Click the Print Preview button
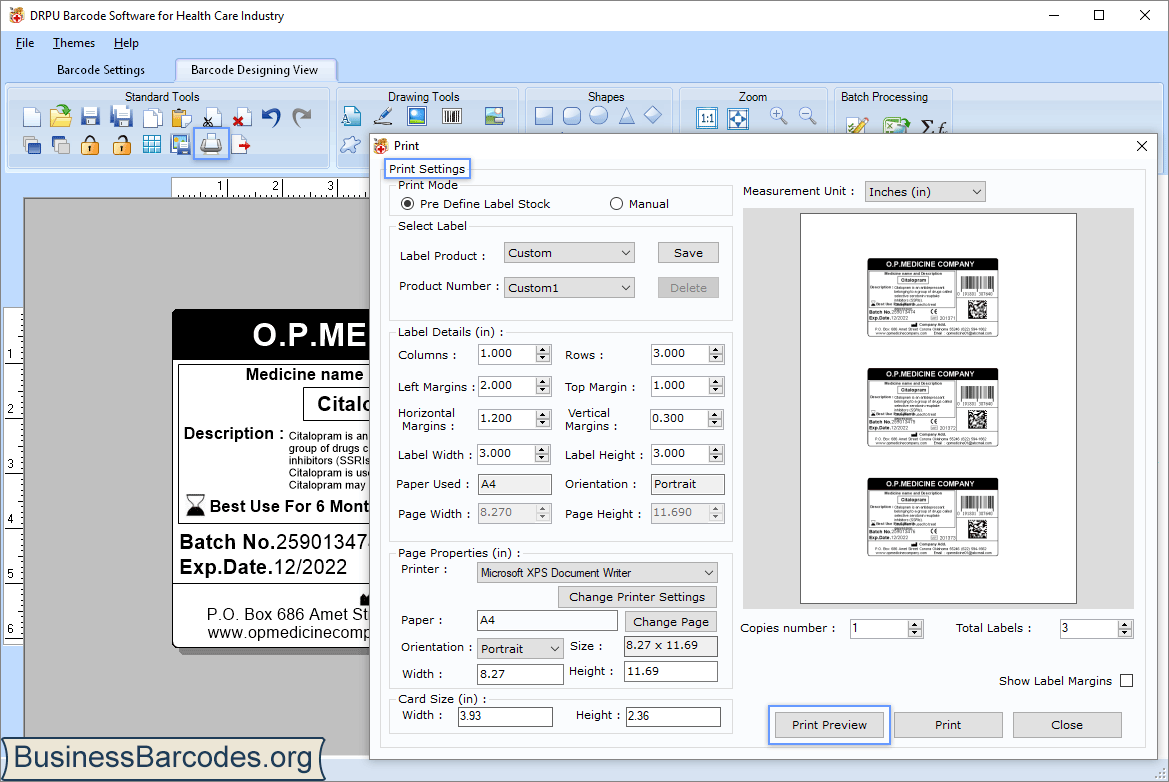This screenshot has width=1169, height=782. pos(829,725)
